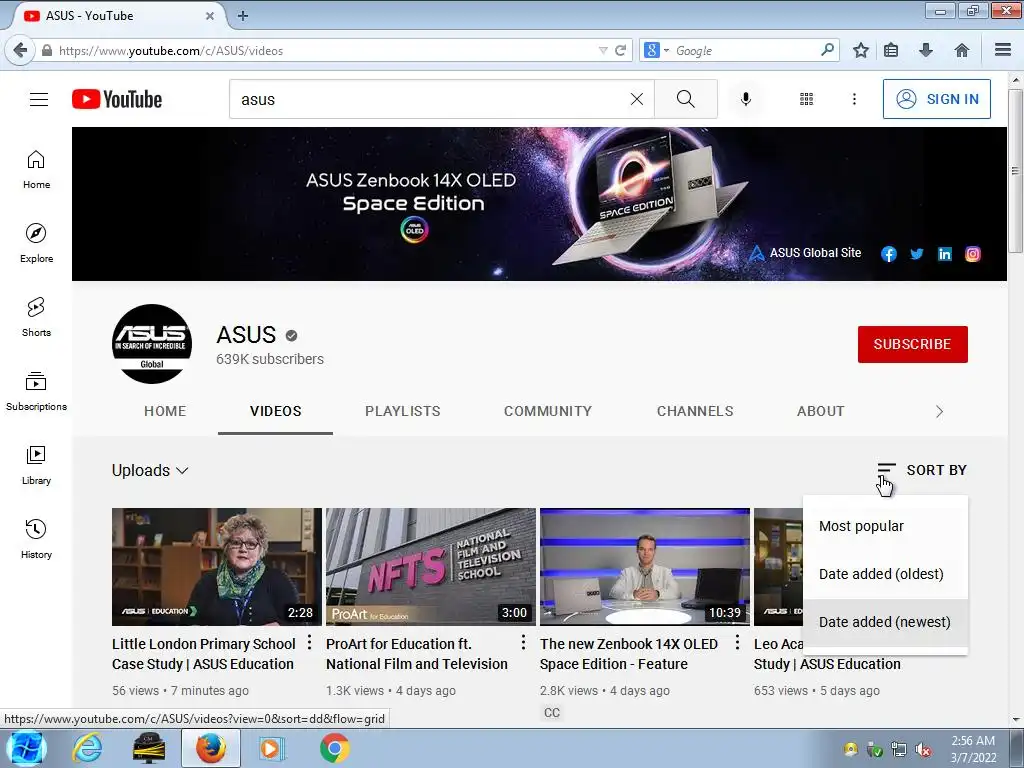Open Firefox hamburger menu
Image resolution: width=1024 pixels, height=768 pixels.
coord(1003,50)
